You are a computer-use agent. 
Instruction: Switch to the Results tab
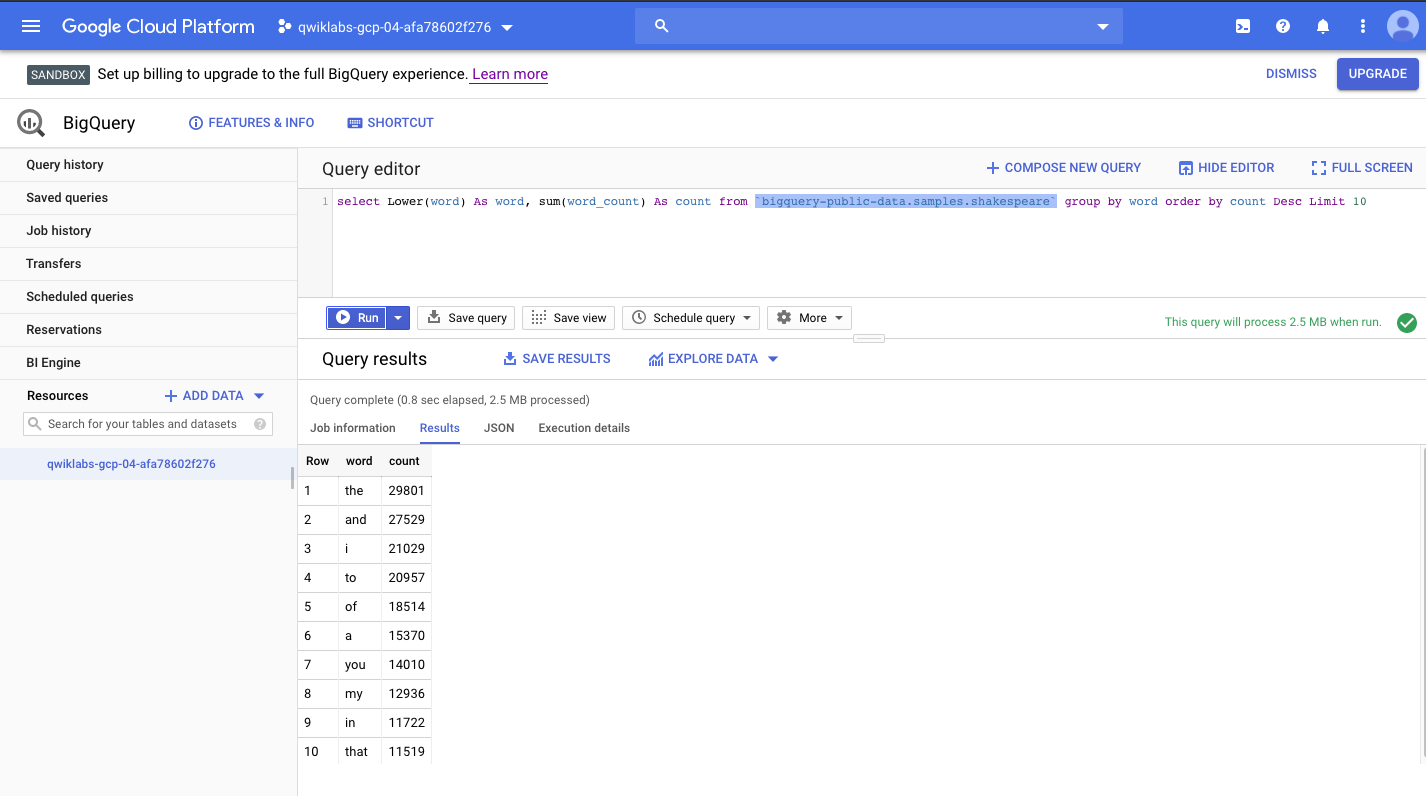[x=440, y=428]
